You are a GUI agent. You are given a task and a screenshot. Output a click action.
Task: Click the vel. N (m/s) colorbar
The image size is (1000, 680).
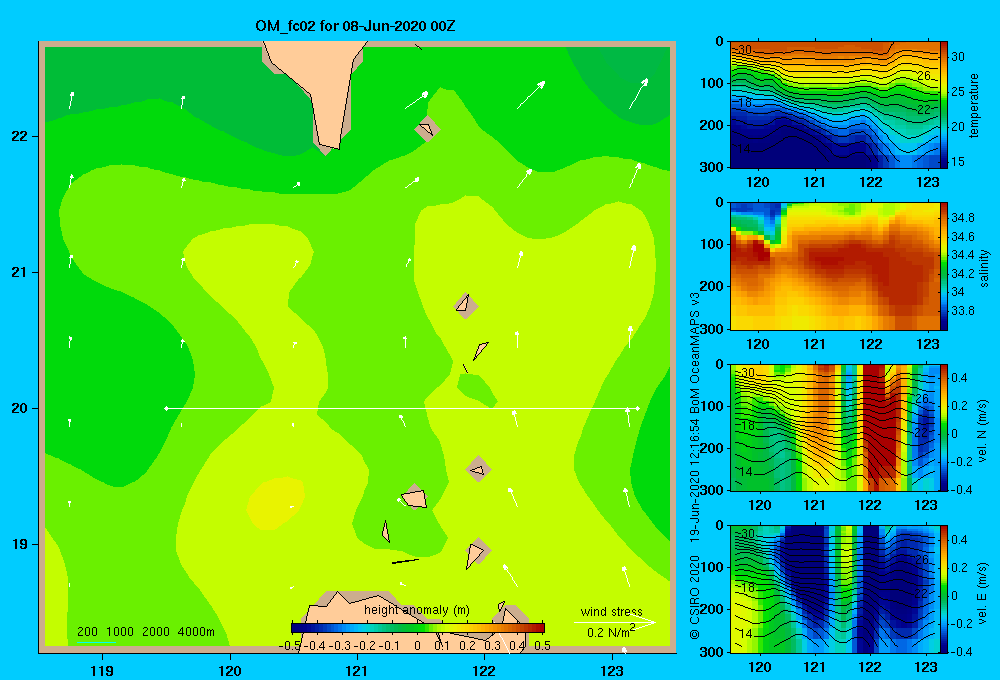tap(944, 427)
